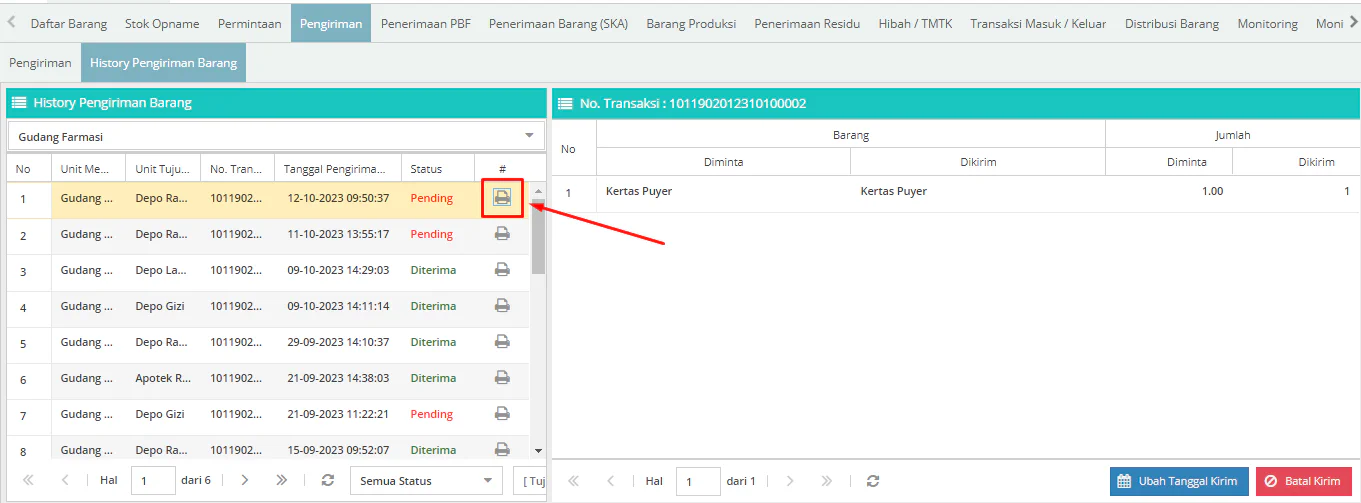
Task: Go to last page in history pager
Action: pyautogui.click(x=282, y=481)
